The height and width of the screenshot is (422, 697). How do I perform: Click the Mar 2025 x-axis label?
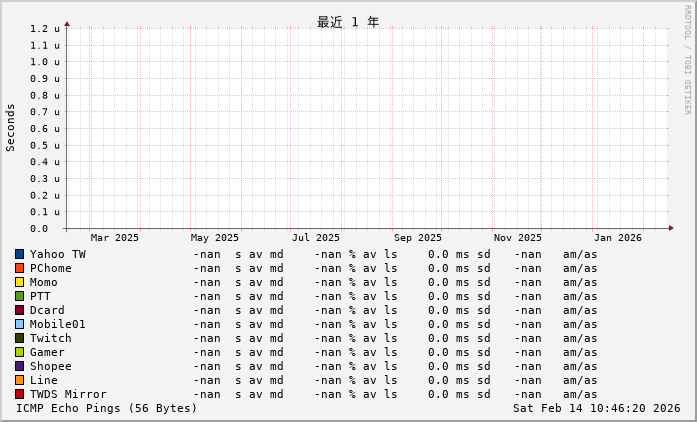(115, 238)
